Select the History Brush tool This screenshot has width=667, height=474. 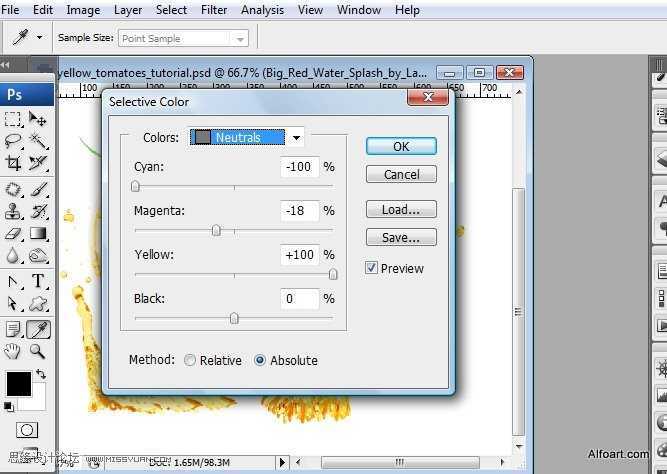pos(38,211)
